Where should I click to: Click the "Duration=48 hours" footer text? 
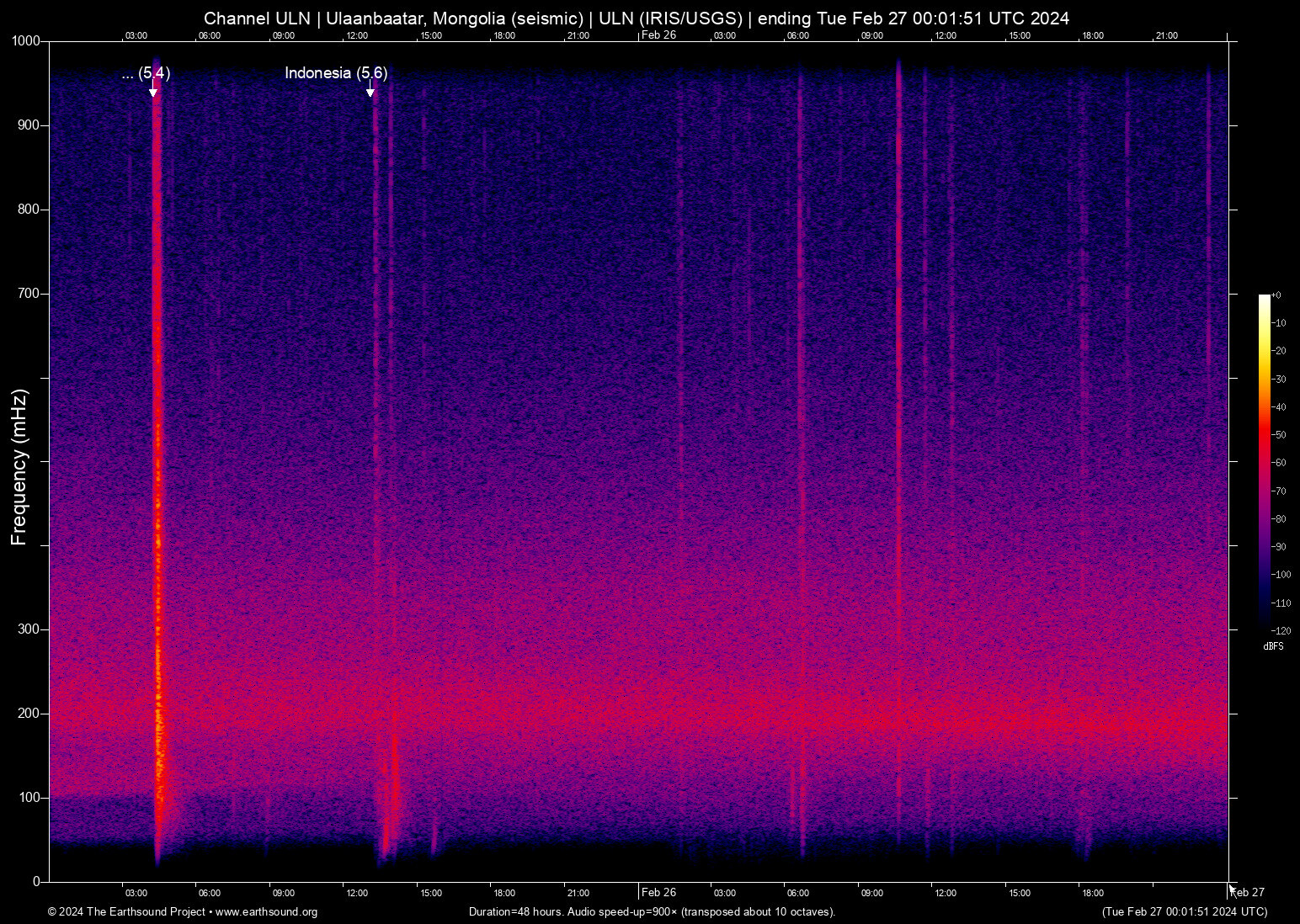click(x=516, y=912)
